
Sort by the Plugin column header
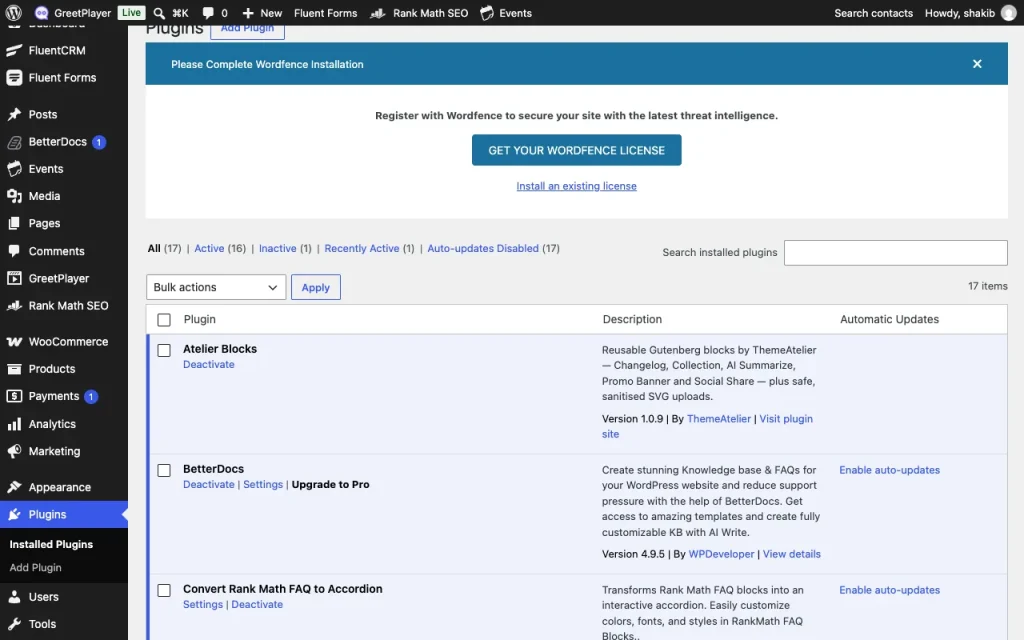coord(199,319)
